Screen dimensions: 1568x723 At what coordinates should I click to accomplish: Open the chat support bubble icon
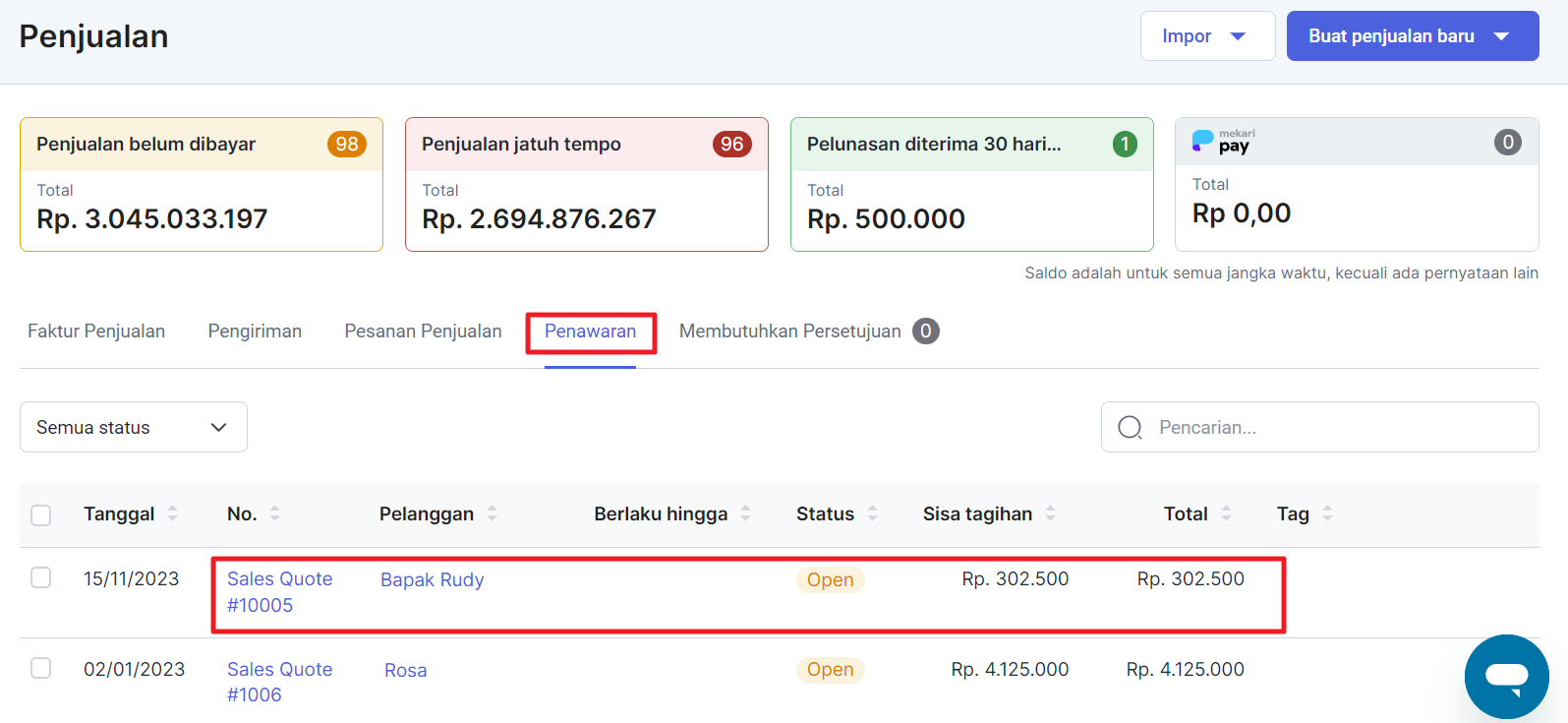click(x=1506, y=677)
